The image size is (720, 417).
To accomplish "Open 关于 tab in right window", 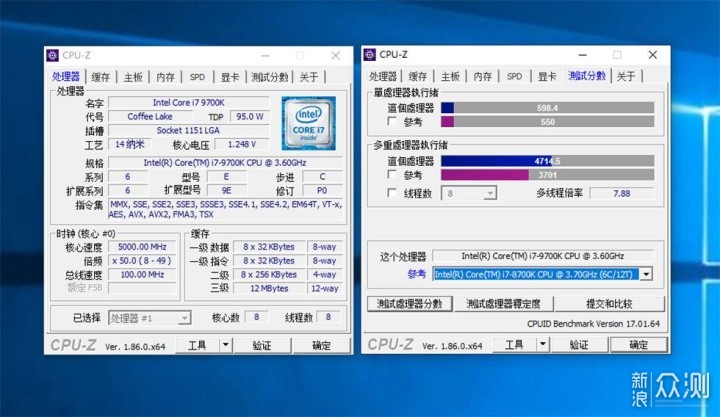I will click(x=626, y=76).
